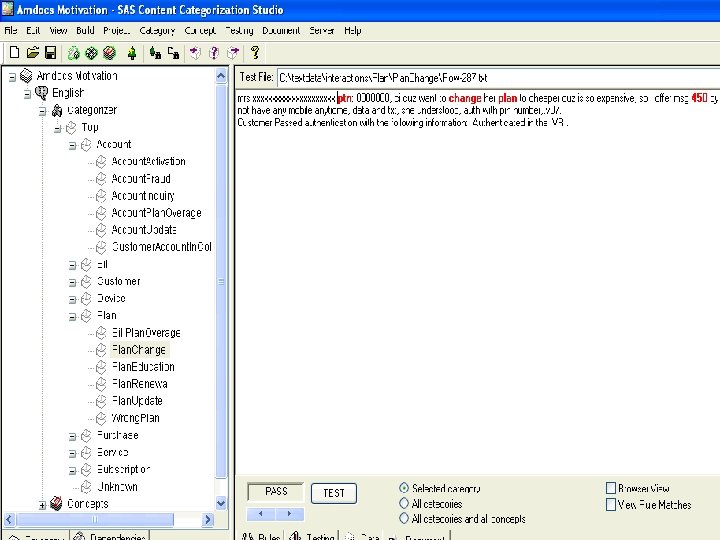Click the C-with-lock toolbar icon
This screenshot has height=540, width=720.
pyautogui.click(x=173, y=53)
